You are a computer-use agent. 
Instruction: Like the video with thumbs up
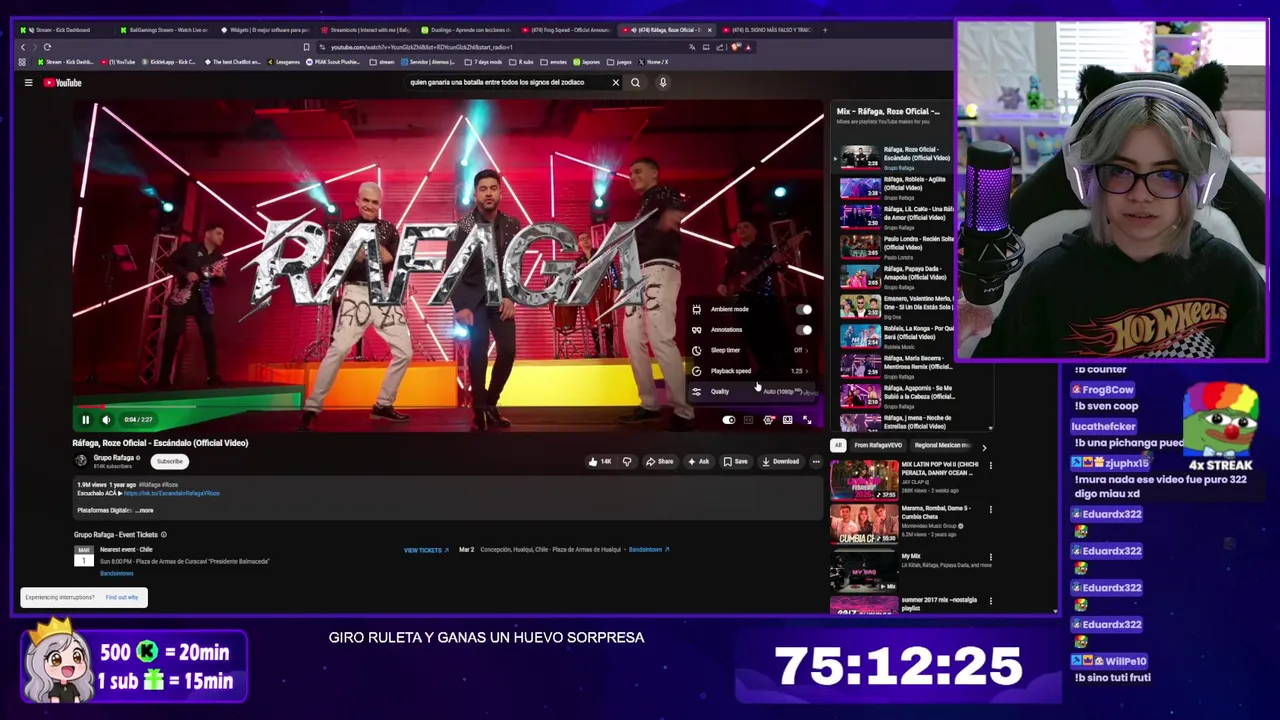(600, 462)
